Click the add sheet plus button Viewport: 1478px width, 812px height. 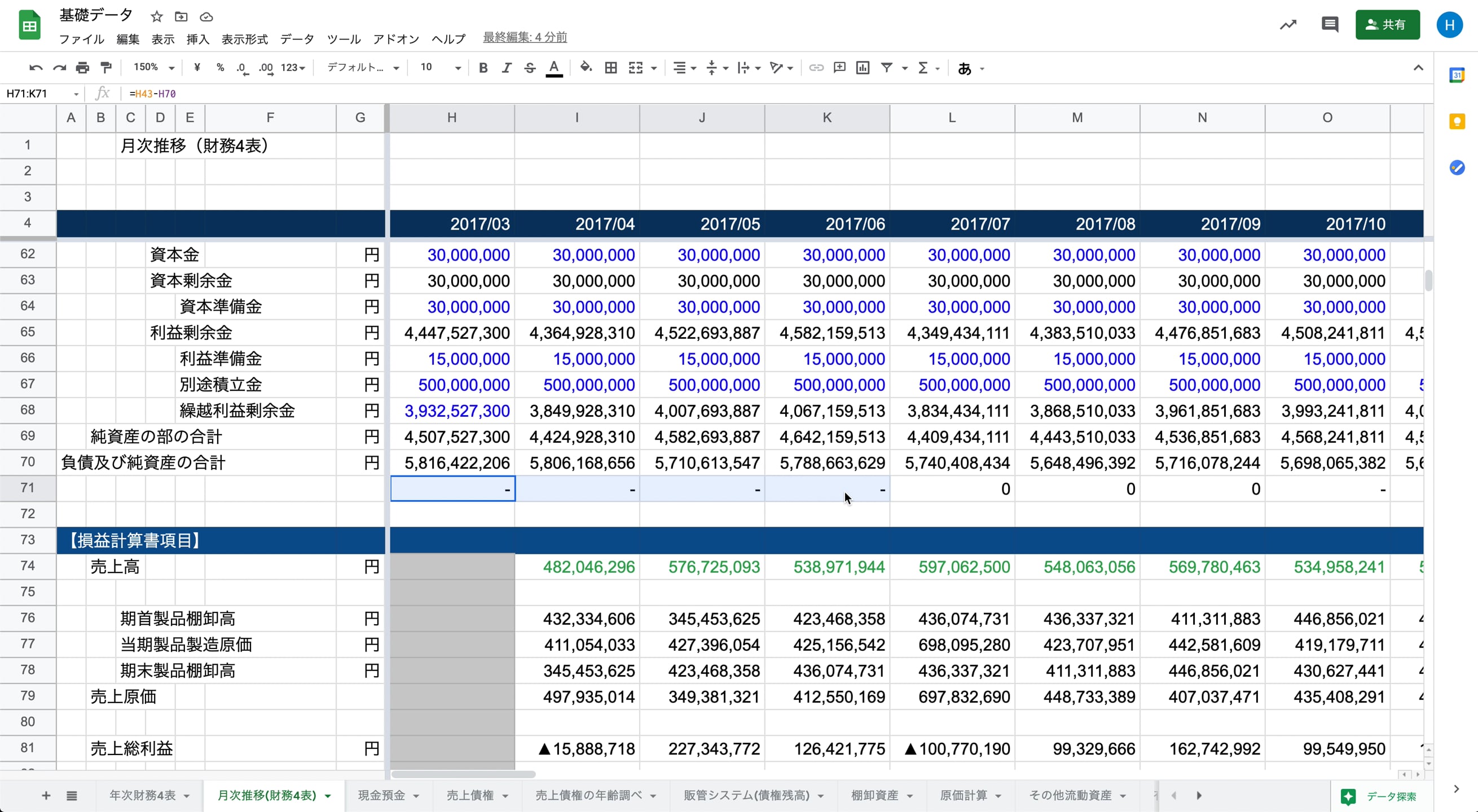(46, 796)
